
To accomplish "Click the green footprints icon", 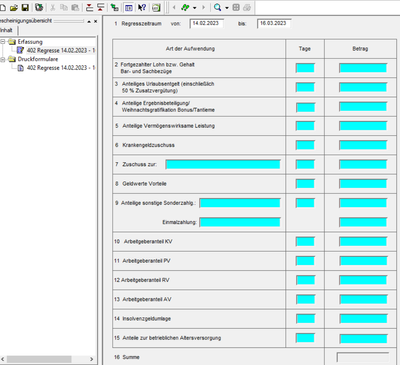I will point(185,7).
